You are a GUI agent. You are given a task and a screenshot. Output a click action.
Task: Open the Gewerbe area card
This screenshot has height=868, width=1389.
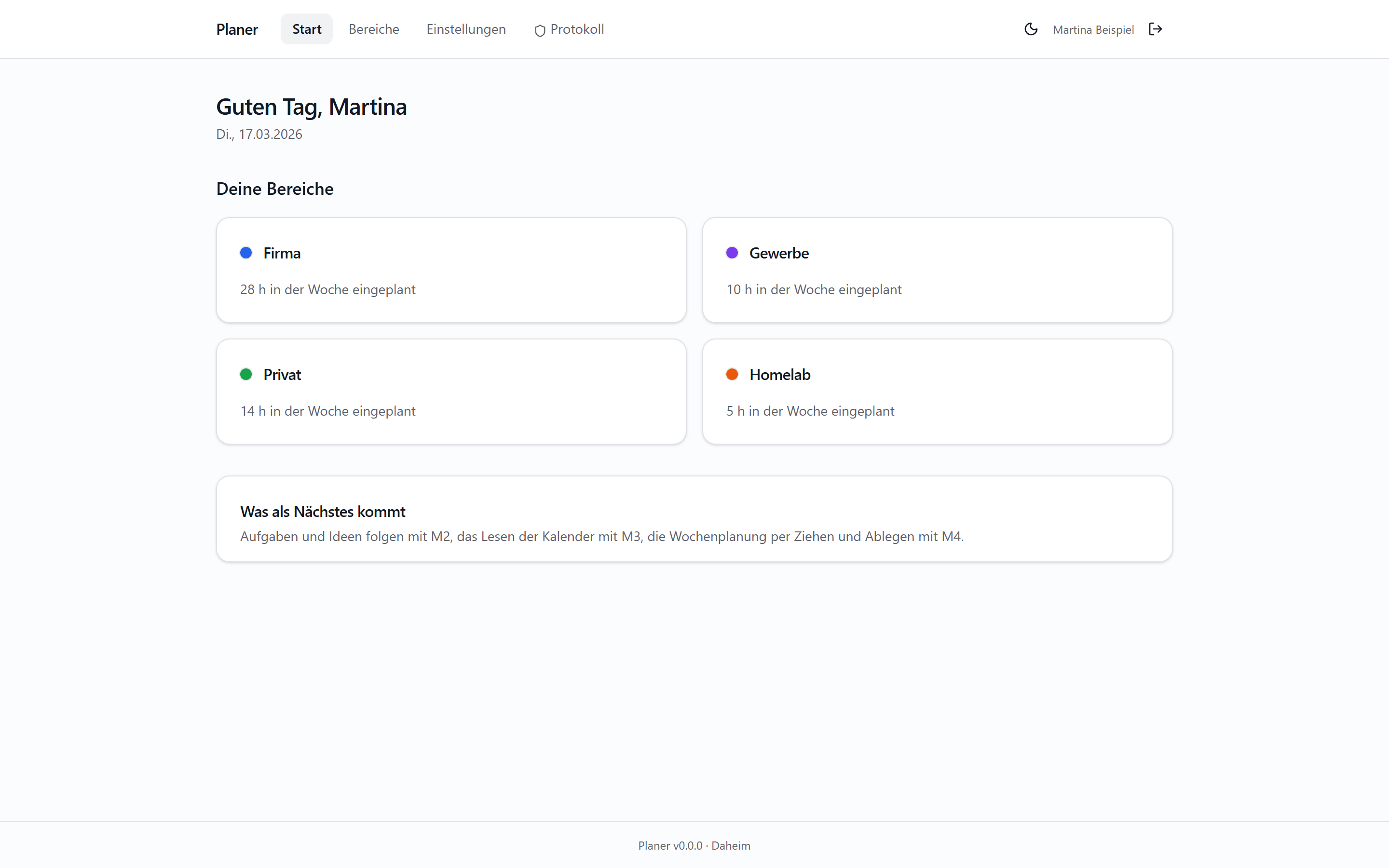937,270
